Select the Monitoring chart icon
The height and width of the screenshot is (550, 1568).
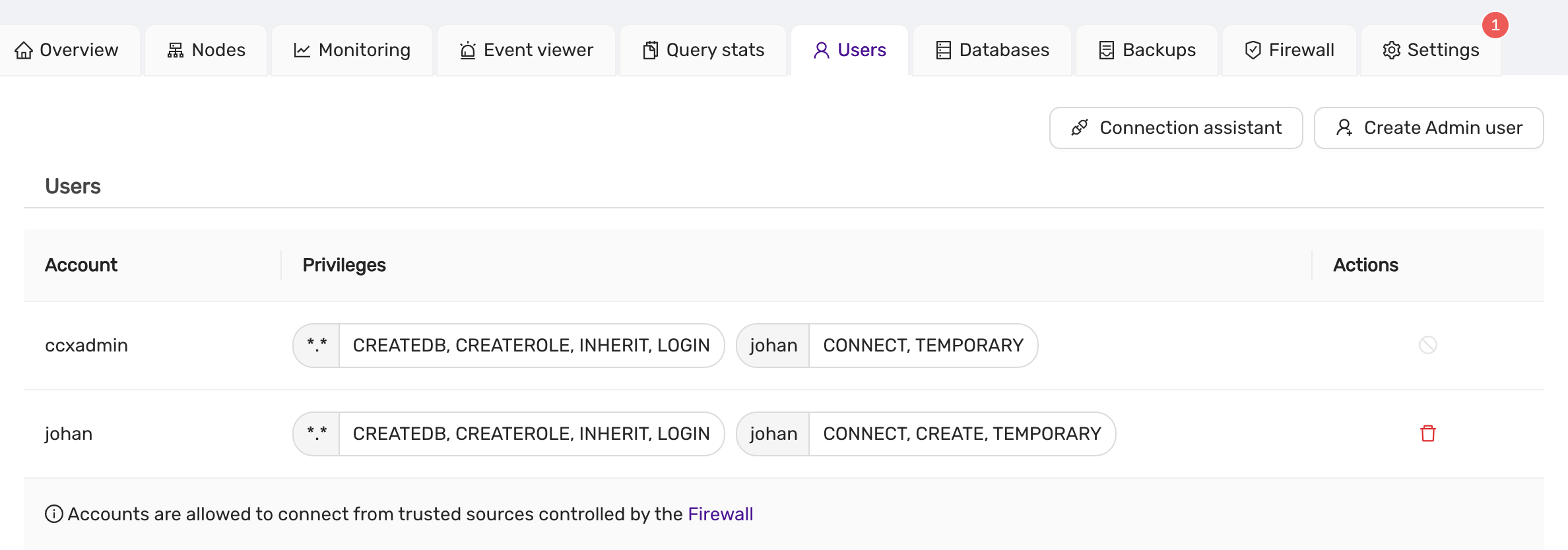[302, 49]
